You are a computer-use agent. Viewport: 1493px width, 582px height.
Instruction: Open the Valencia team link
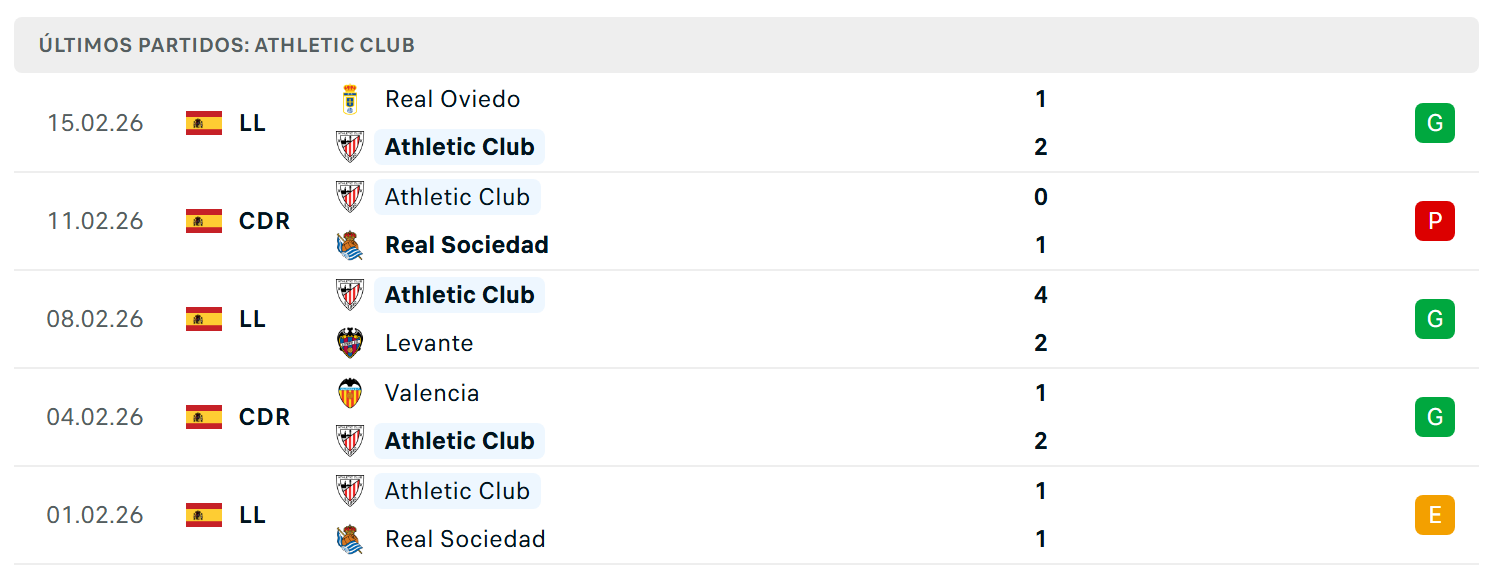(x=432, y=393)
